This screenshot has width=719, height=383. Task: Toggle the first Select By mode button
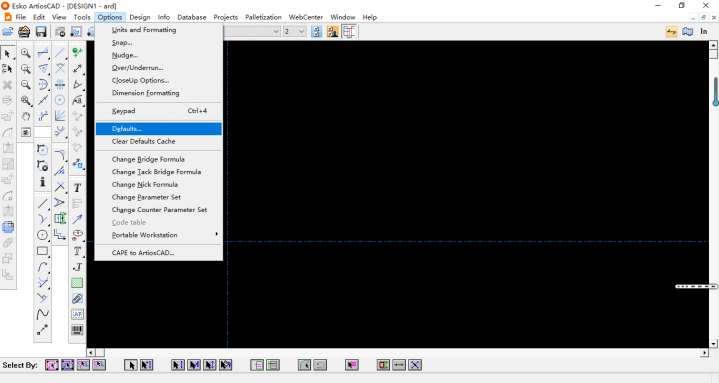[x=52, y=365]
